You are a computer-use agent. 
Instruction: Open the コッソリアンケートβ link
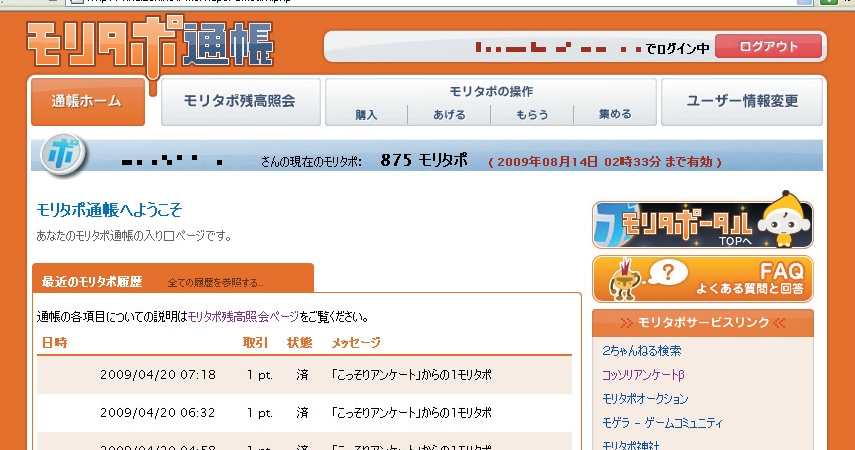click(643, 375)
